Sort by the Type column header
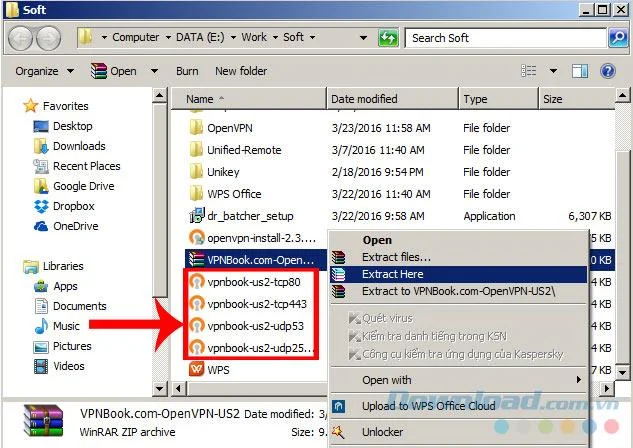Viewport: 633px width, 448px height. [499, 99]
